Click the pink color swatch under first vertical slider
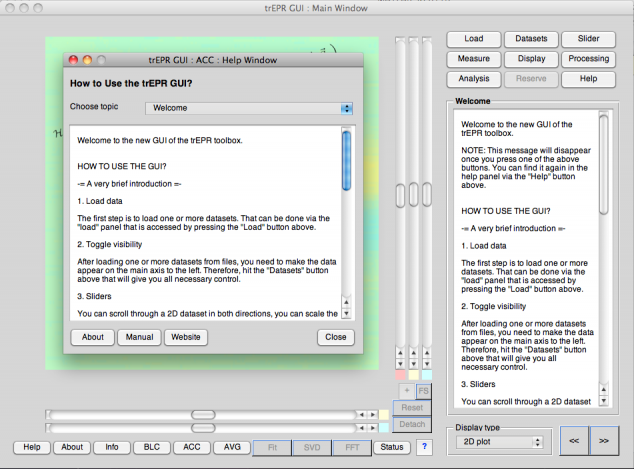634x469 pixels. [x=400, y=374]
